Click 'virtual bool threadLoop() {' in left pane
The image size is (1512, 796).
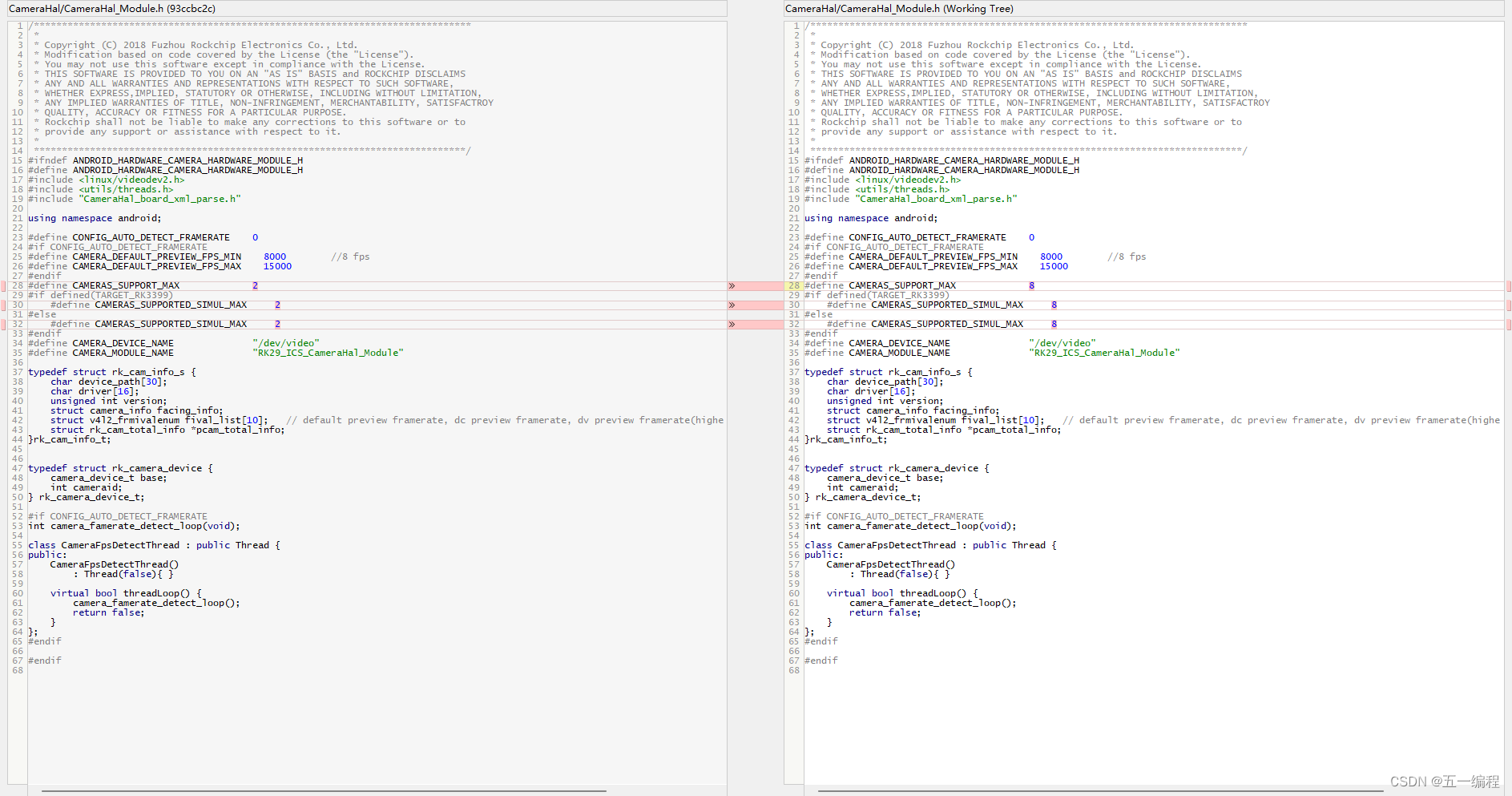[127, 594]
